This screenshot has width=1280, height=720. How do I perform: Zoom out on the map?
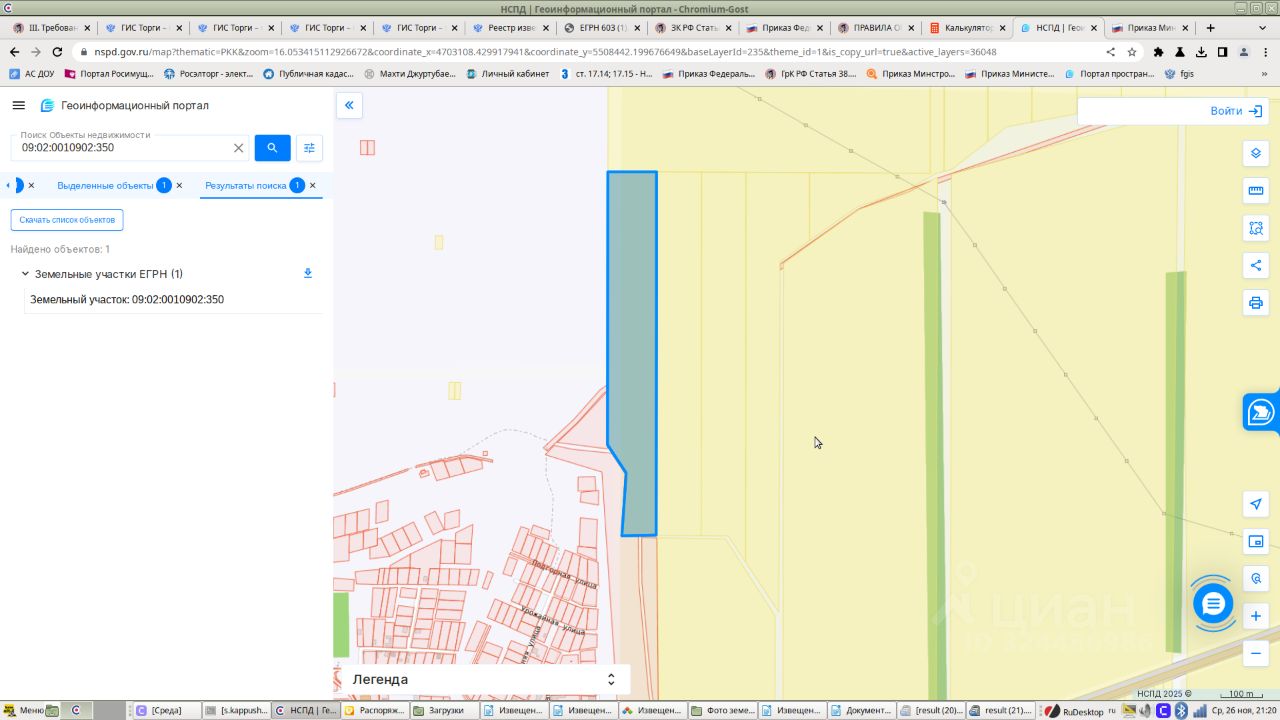[1256, 653]
